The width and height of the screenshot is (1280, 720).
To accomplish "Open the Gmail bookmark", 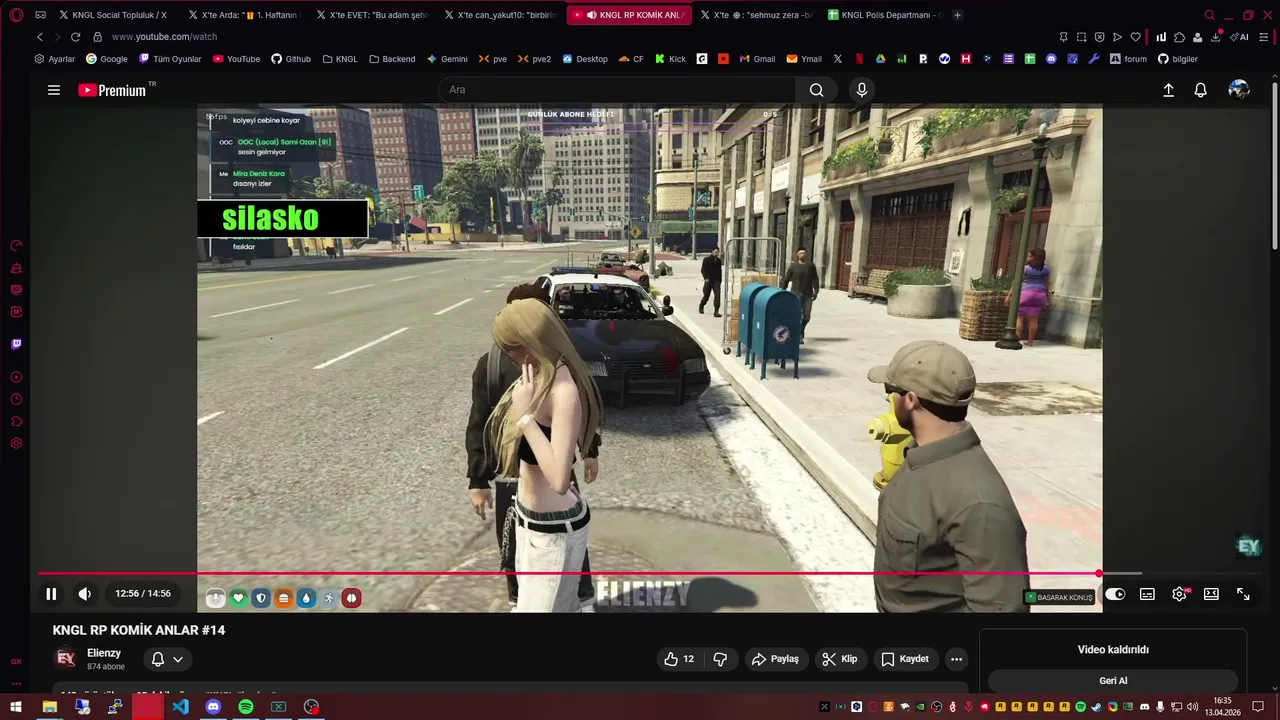I will 757,59.
